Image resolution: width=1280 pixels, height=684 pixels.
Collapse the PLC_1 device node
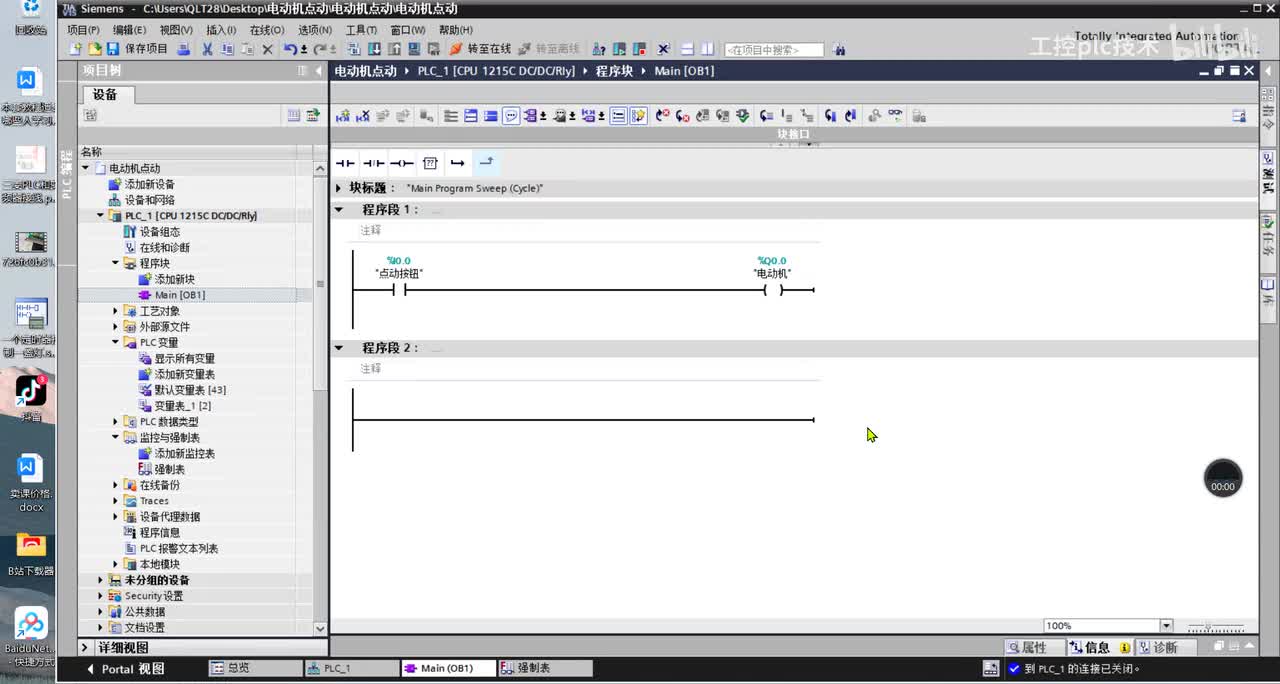tap(100, 215)
